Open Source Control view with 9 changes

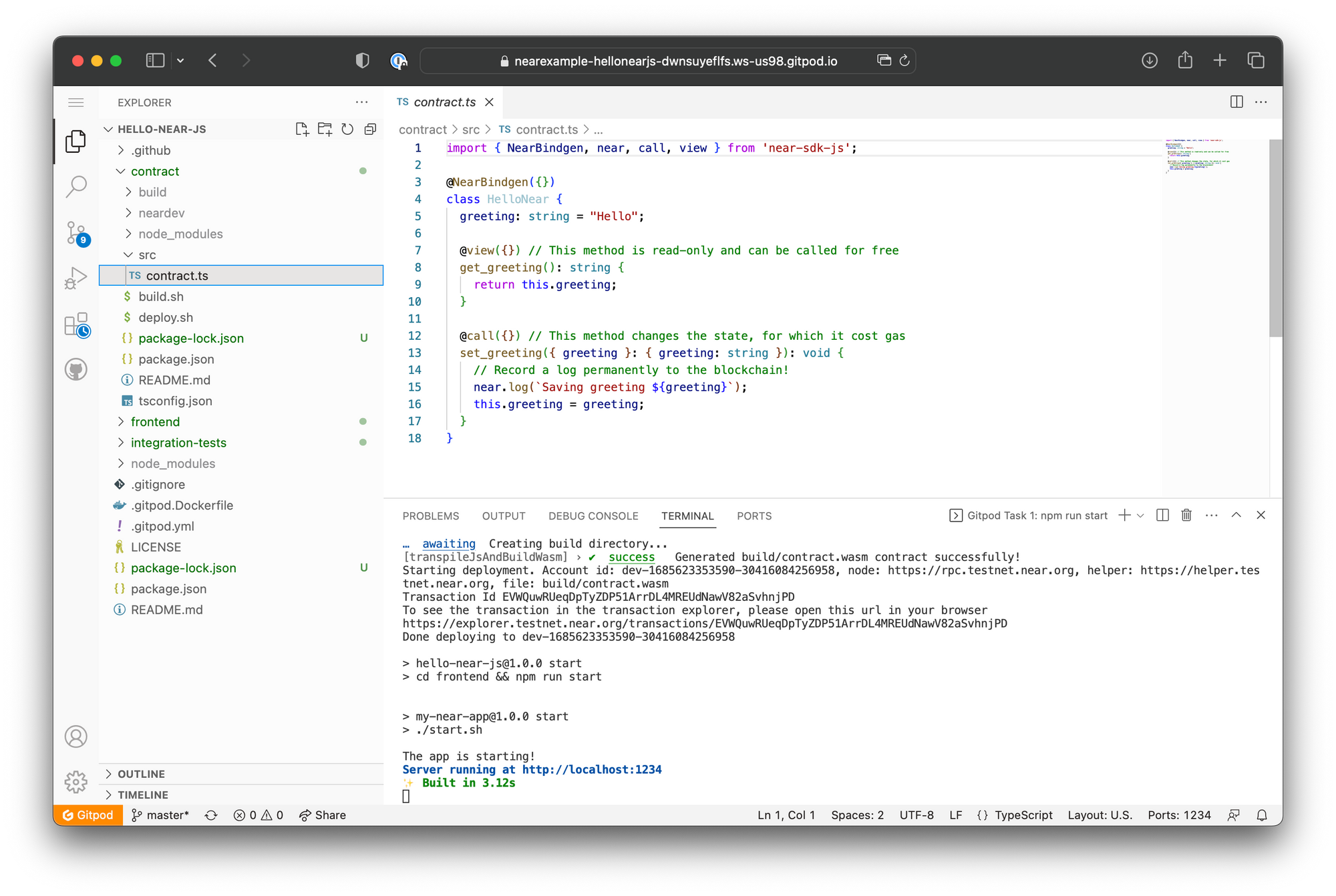(76, 233)
